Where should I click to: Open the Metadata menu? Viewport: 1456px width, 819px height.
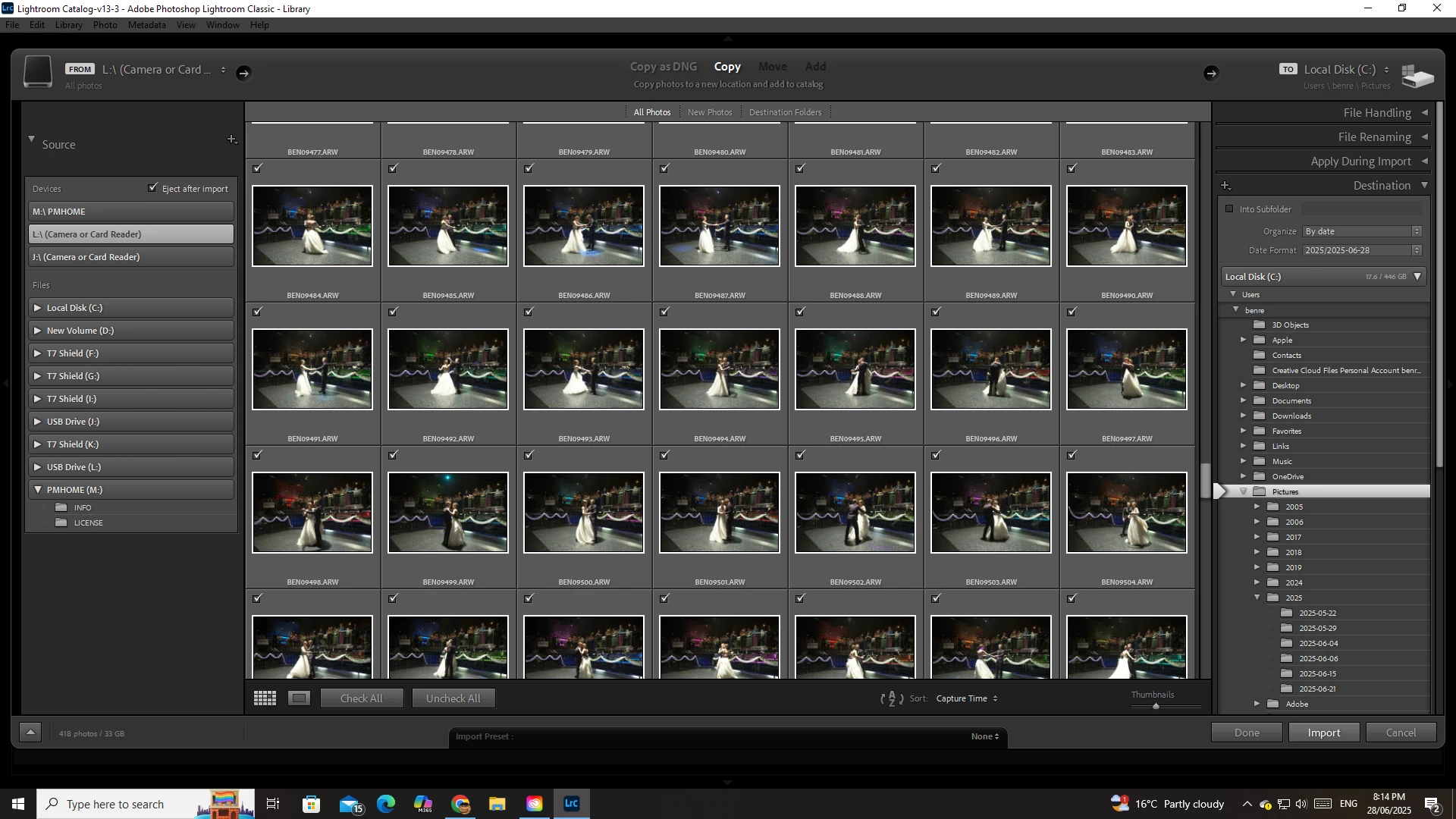146,25
